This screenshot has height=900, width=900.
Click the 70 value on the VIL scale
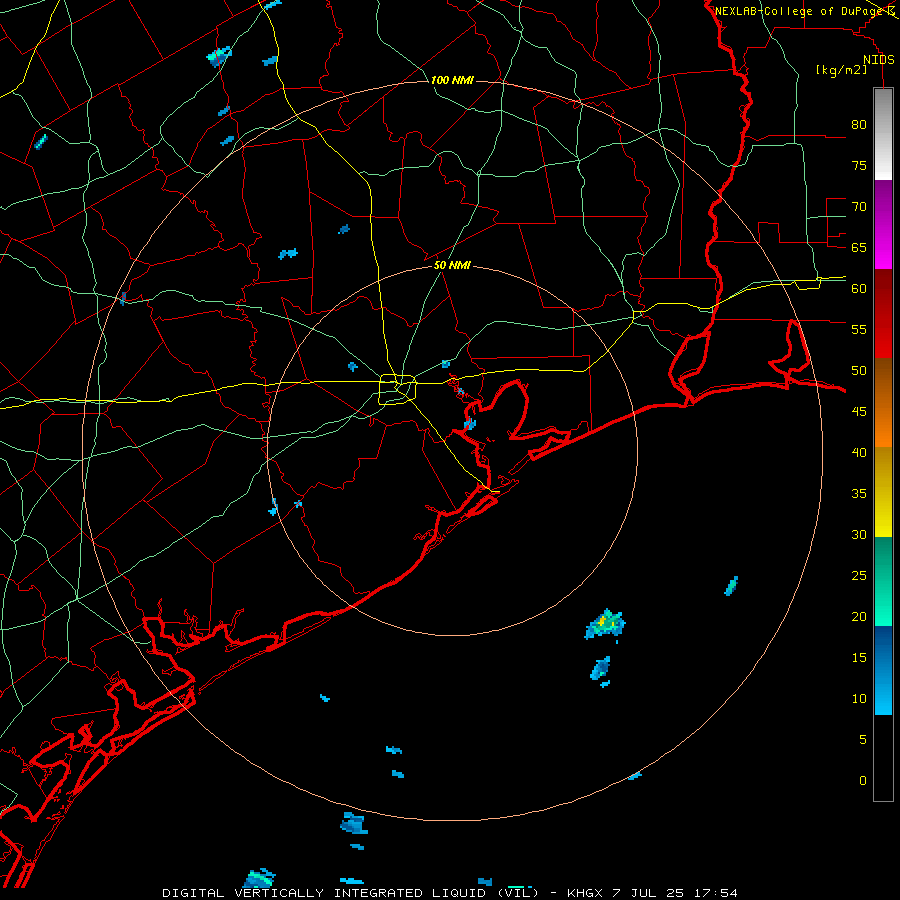tap(859, 207)
